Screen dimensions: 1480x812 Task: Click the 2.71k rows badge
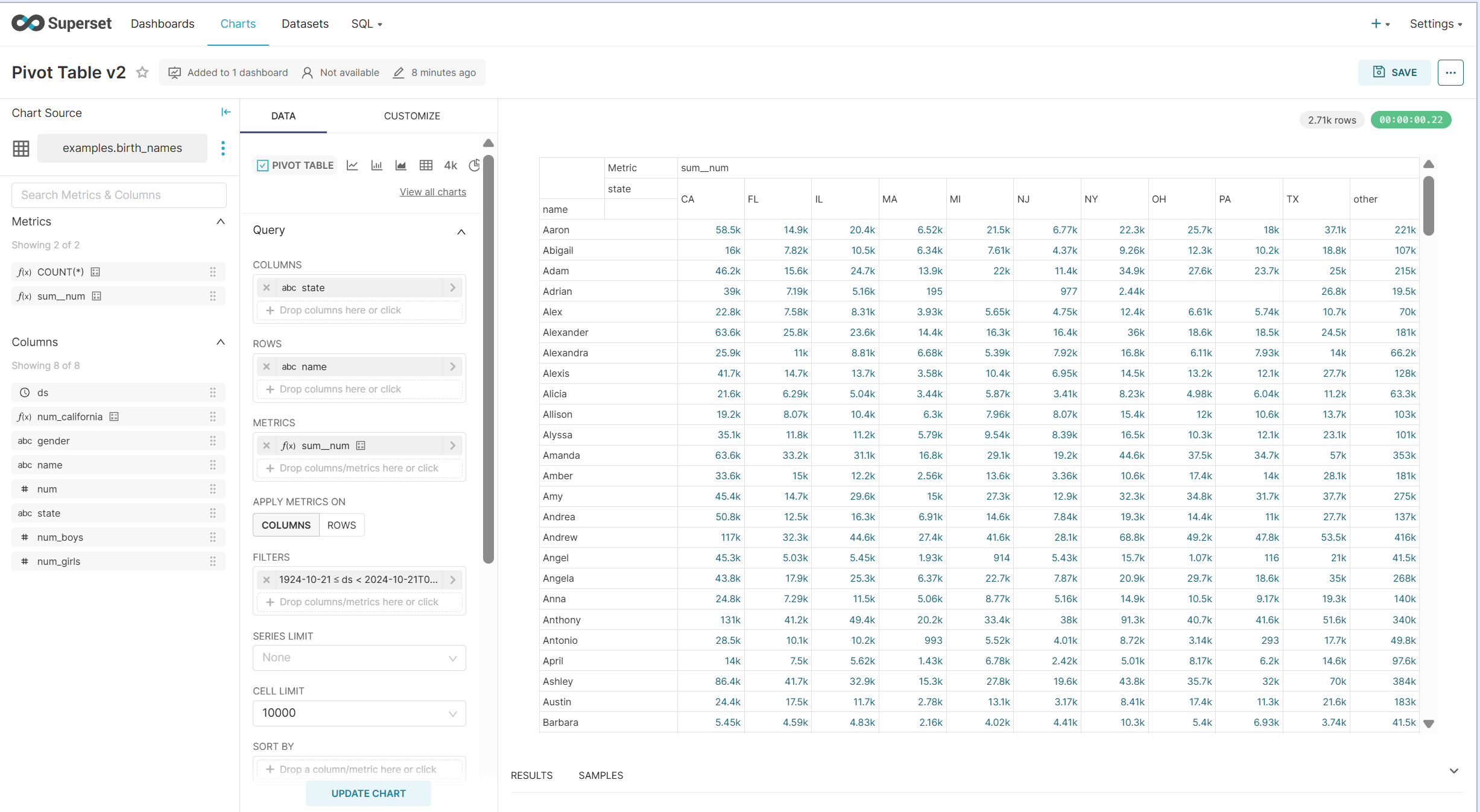[1332, 120]
